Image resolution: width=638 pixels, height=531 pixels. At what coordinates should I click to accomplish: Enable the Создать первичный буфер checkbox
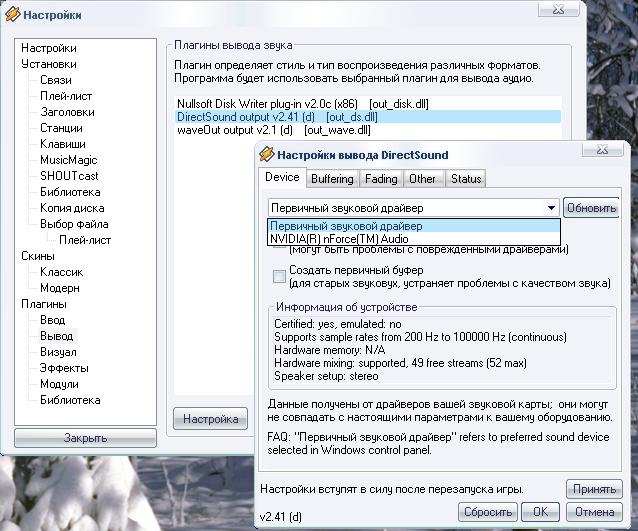(280, 276)
